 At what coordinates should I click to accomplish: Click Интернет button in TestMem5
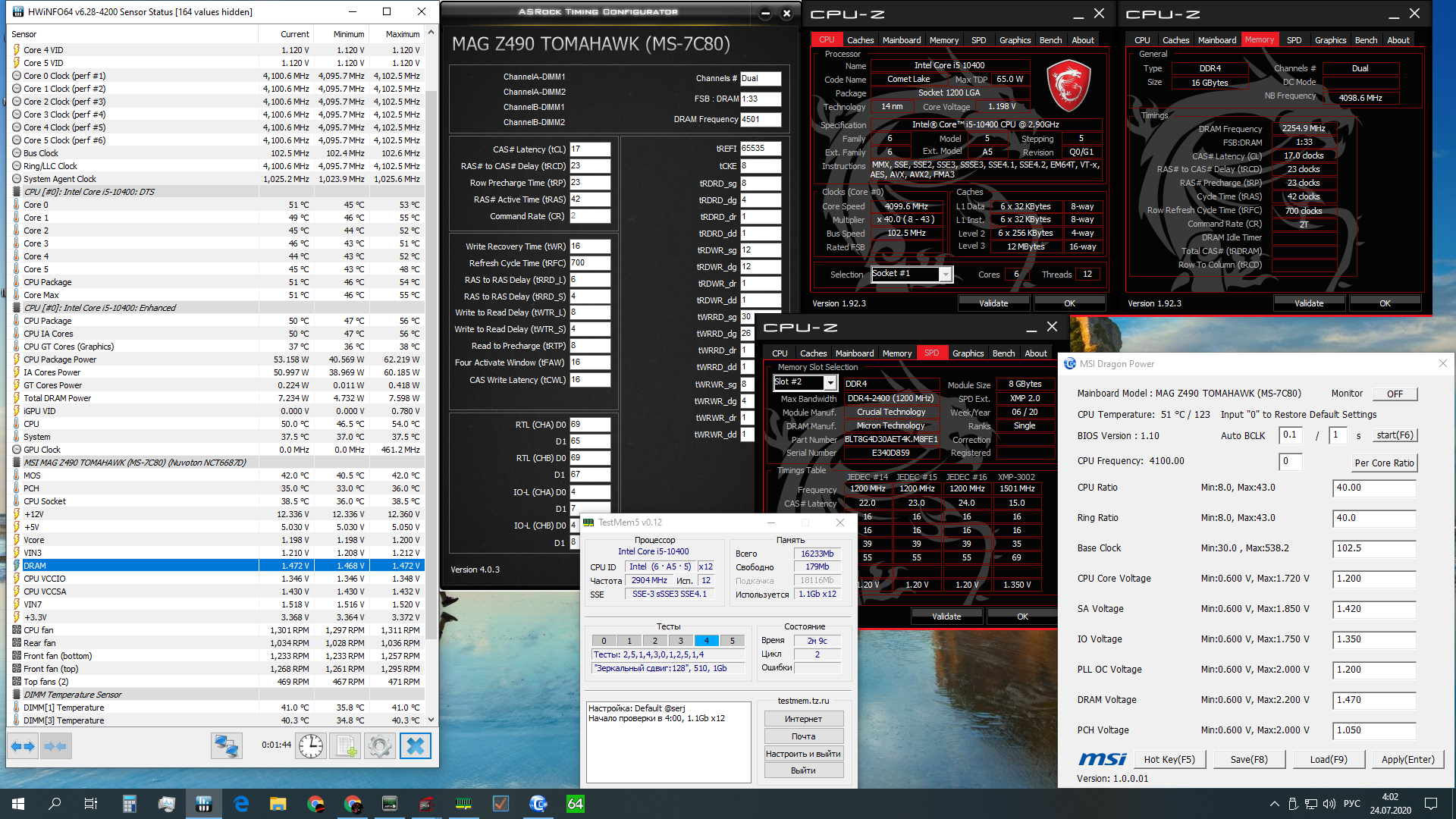803,719
